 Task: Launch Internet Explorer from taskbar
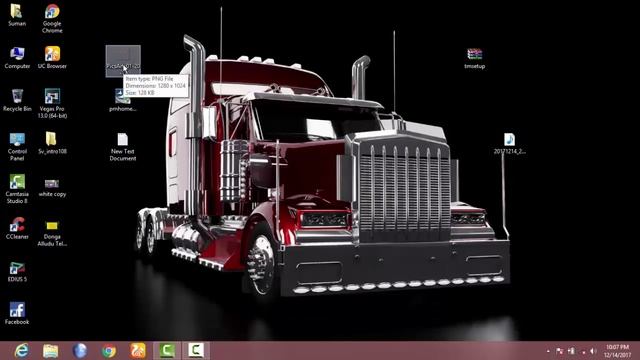click(x=22, y=351)
